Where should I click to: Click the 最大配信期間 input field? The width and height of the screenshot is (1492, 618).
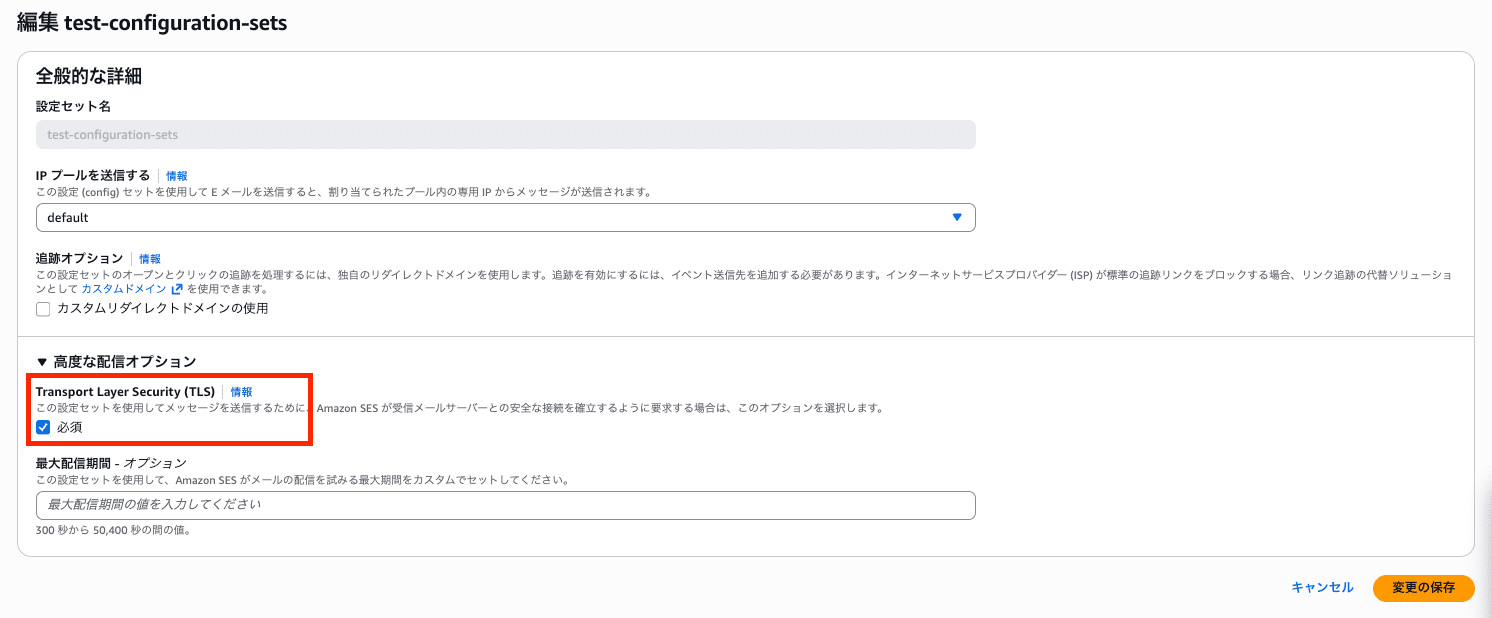coord(505,505)
